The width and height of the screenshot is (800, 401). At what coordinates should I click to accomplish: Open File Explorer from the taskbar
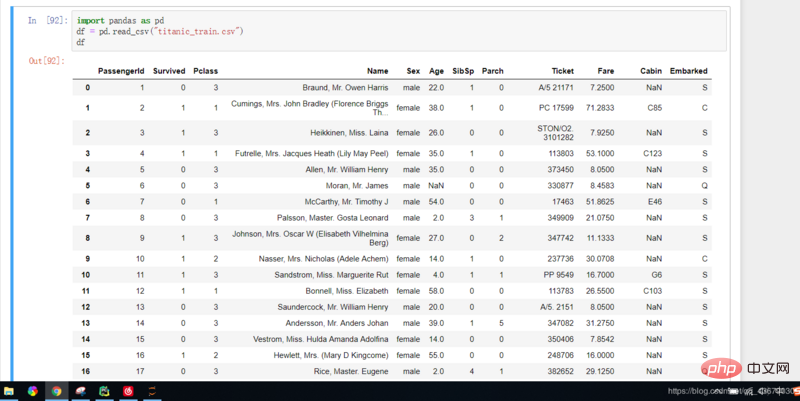tap(9, 391)
